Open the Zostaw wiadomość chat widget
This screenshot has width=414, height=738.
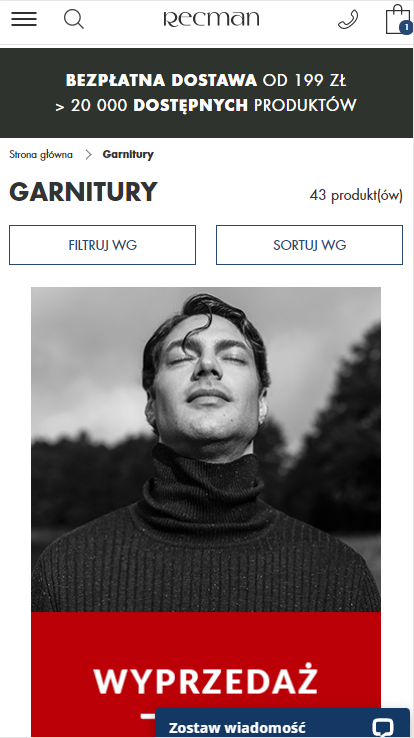[282, 724]
